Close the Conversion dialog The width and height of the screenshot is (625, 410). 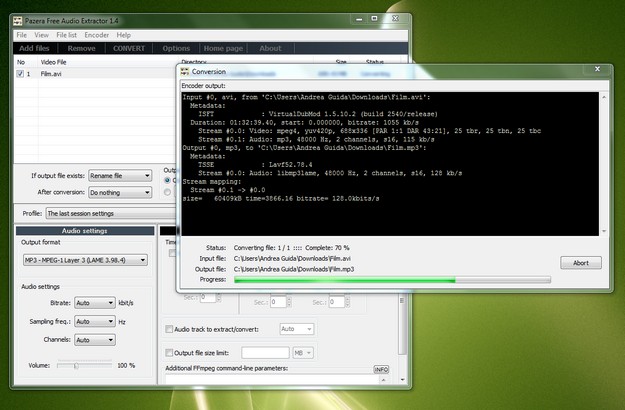(x=597, y=69)
